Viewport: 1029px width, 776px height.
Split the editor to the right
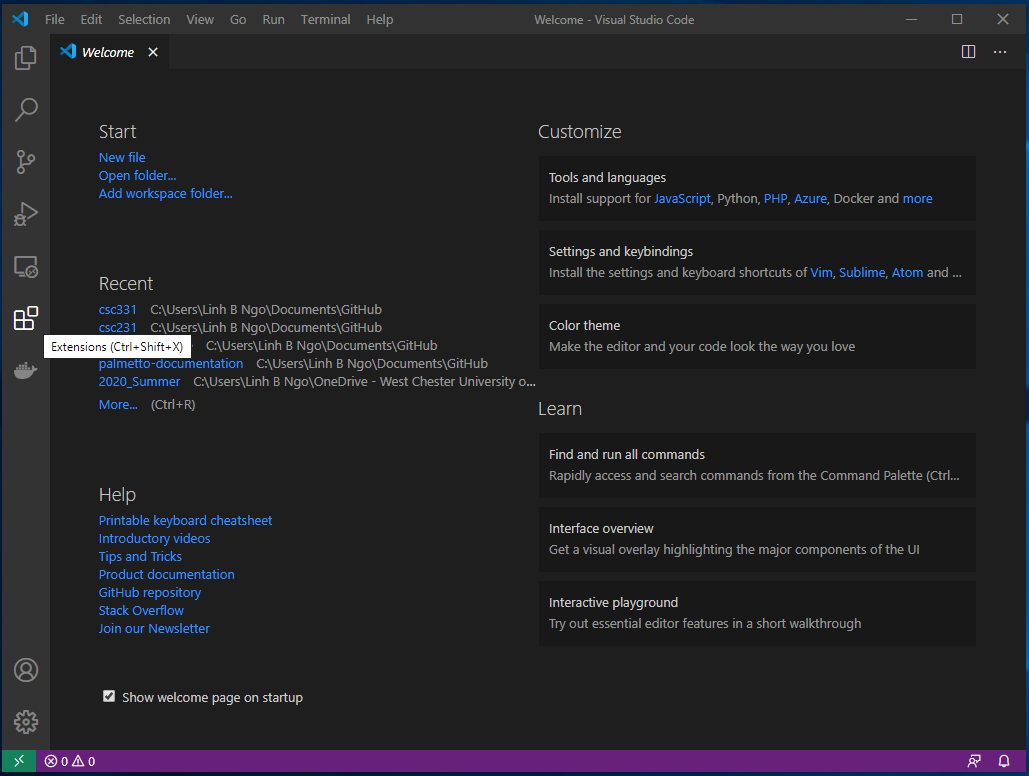[x=968, y=52]
